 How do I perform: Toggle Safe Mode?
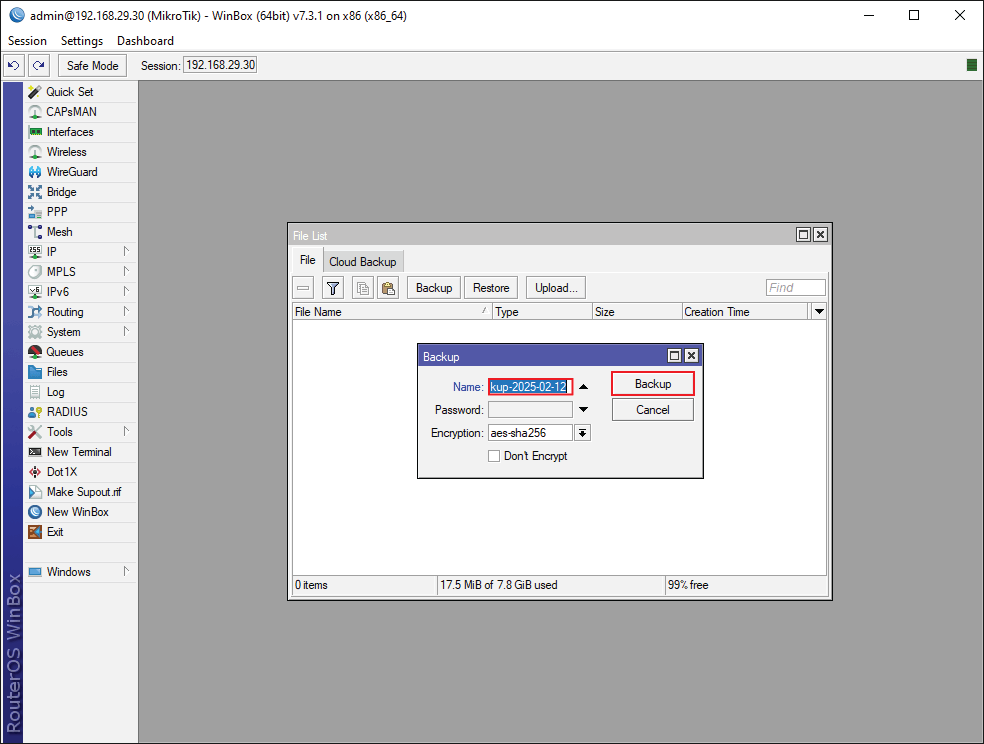[91, 64]
